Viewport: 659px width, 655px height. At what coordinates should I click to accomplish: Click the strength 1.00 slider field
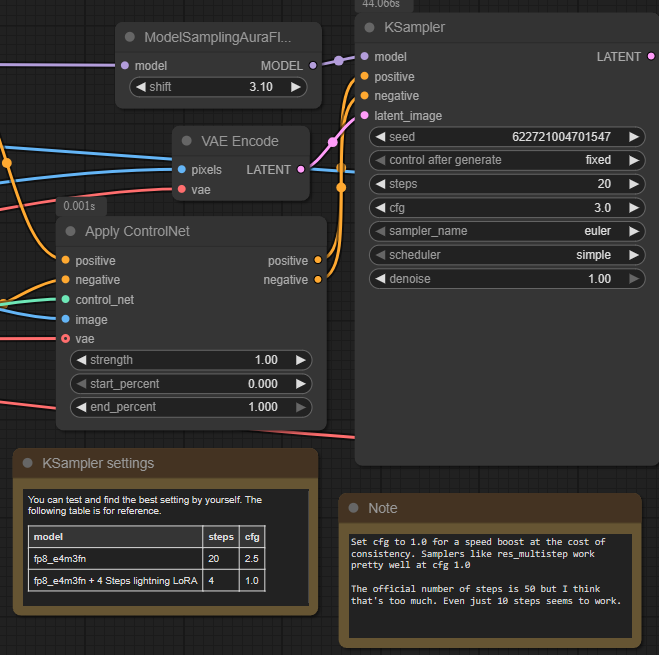coord(191,360)
